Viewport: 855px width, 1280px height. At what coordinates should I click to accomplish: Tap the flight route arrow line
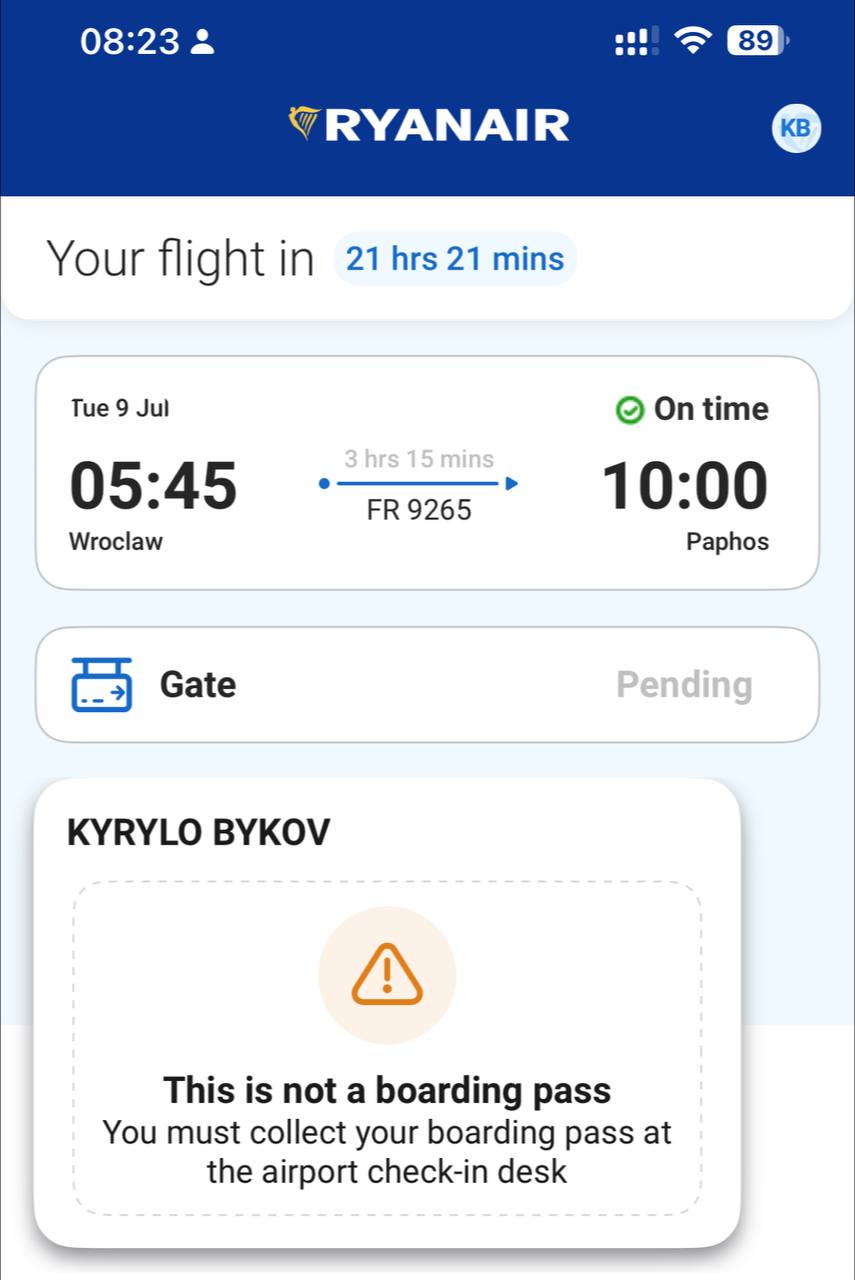click(x=418, y=484)
